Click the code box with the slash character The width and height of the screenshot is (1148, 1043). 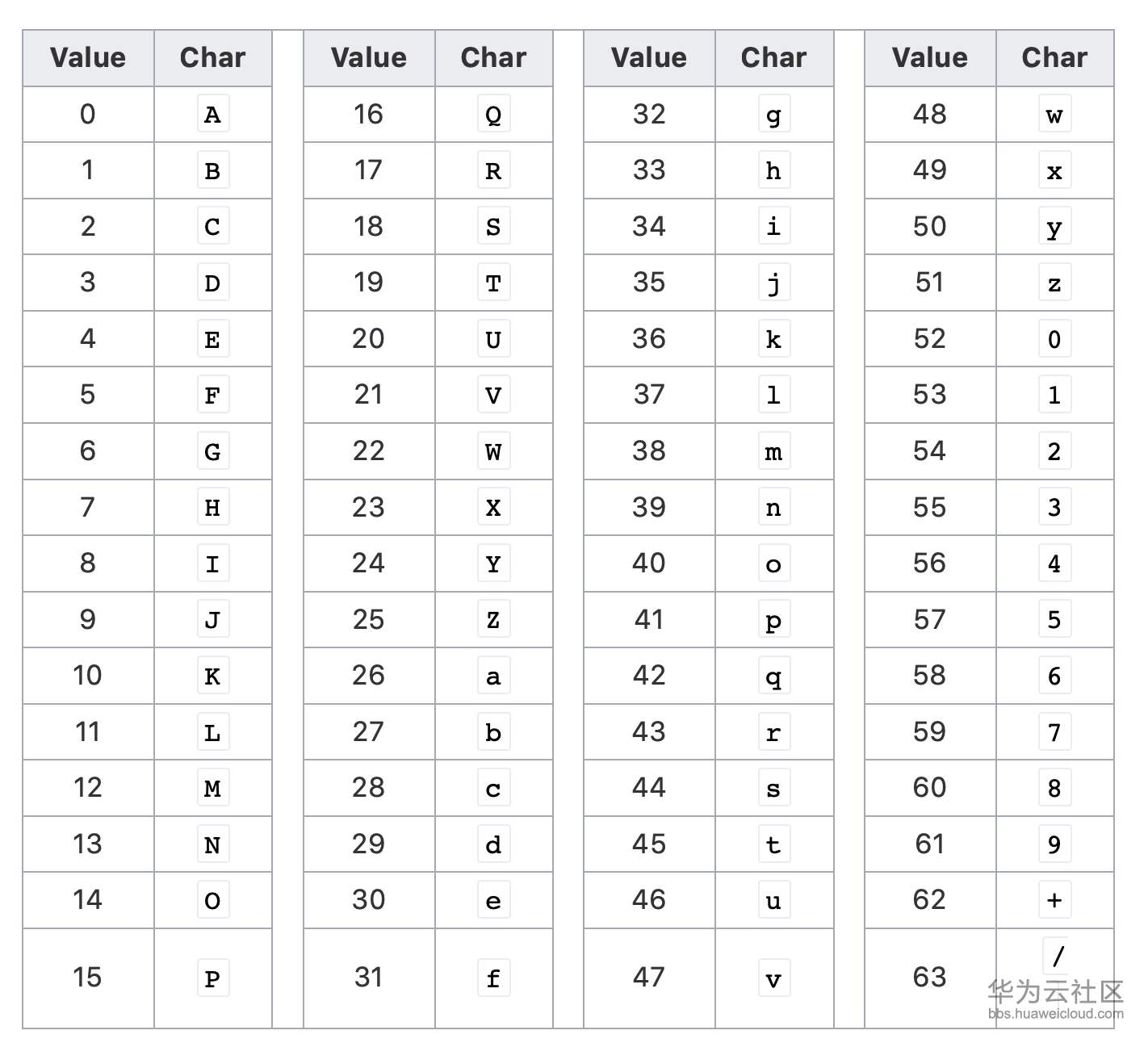click(x=1058, y=956)
